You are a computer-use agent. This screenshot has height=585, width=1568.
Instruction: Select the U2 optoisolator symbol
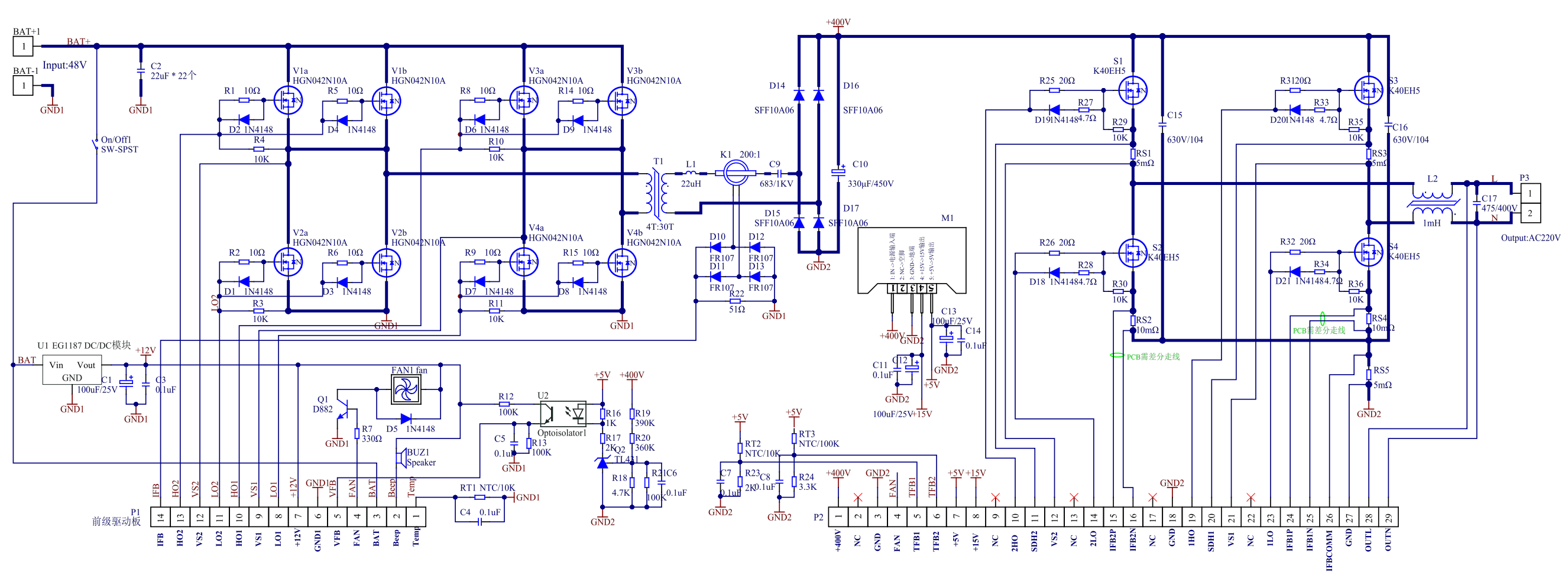pyautogui.click(x=563, y=414)
